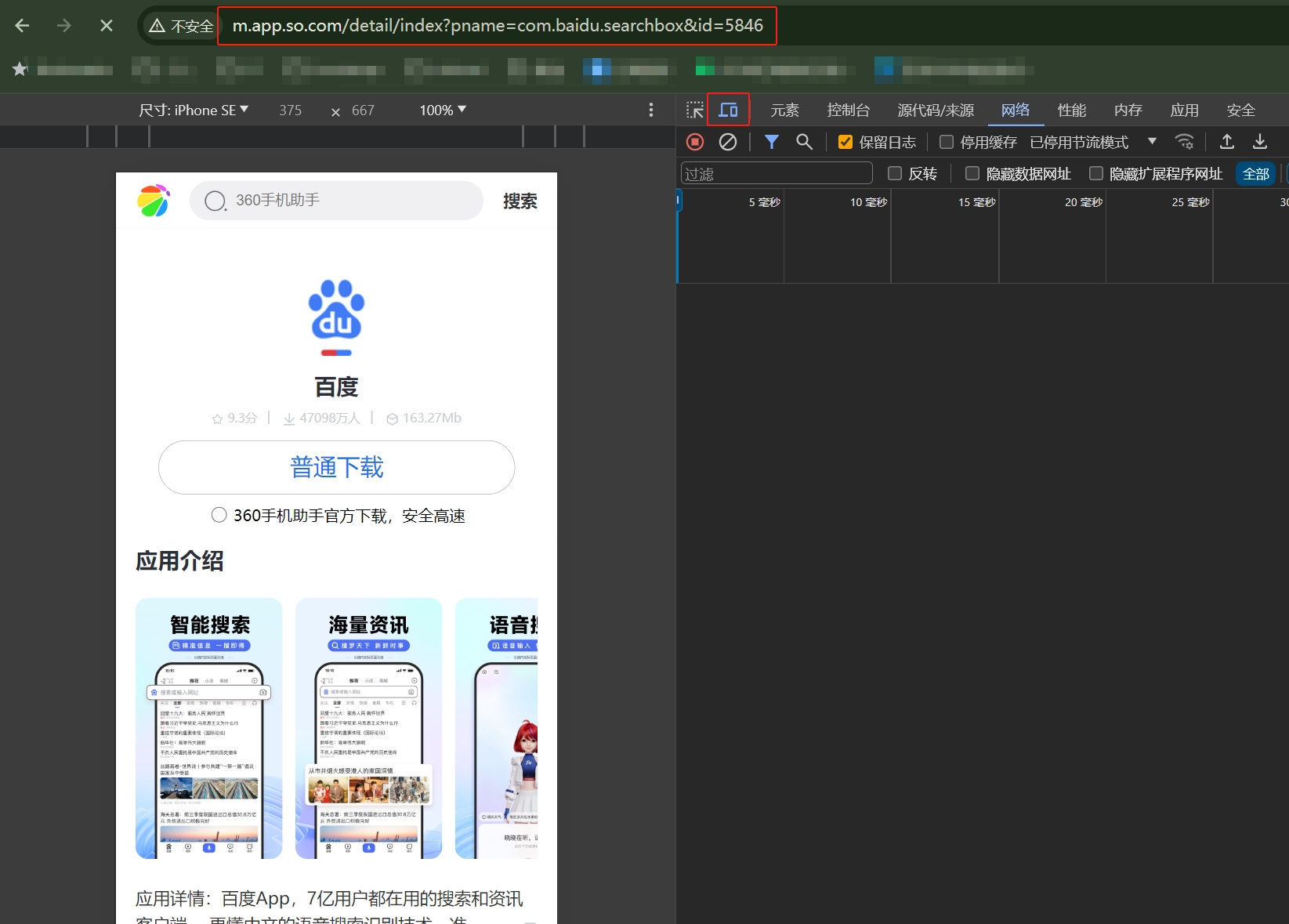Click the 应用介绍 heading

tap(179, 561)
